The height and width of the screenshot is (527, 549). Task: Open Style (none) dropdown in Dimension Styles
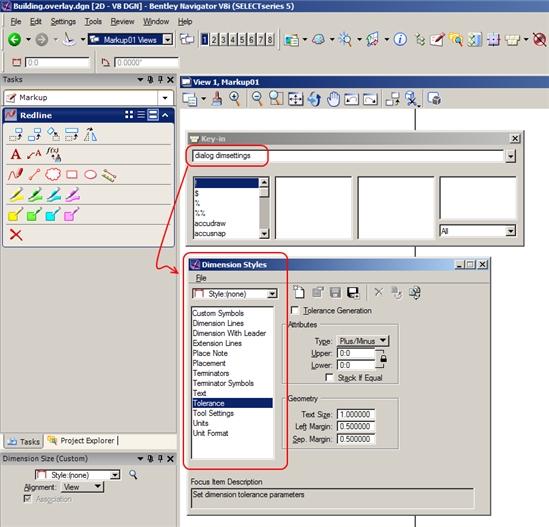click(272, 294)
